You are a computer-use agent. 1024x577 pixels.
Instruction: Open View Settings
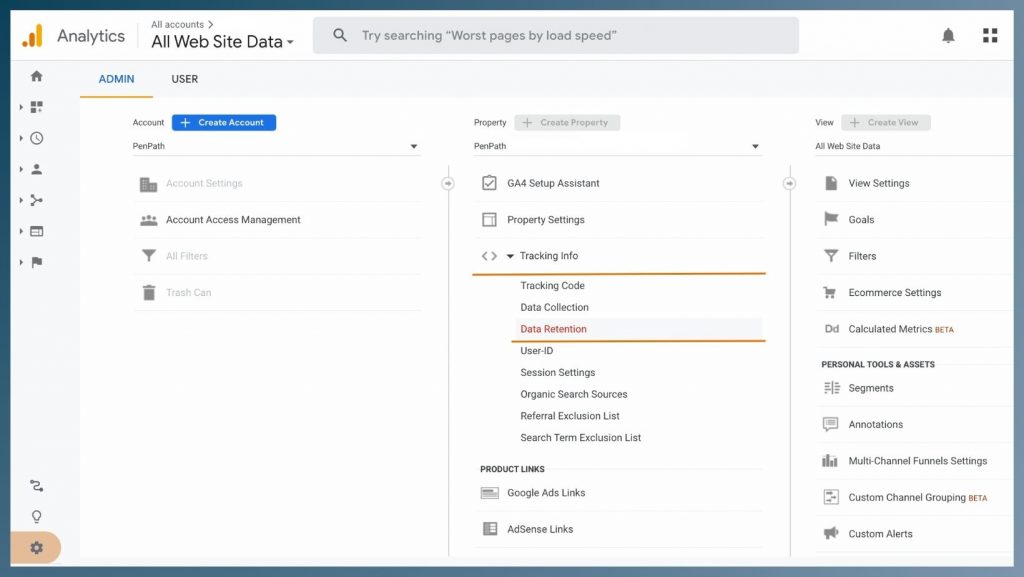point(879,183)
